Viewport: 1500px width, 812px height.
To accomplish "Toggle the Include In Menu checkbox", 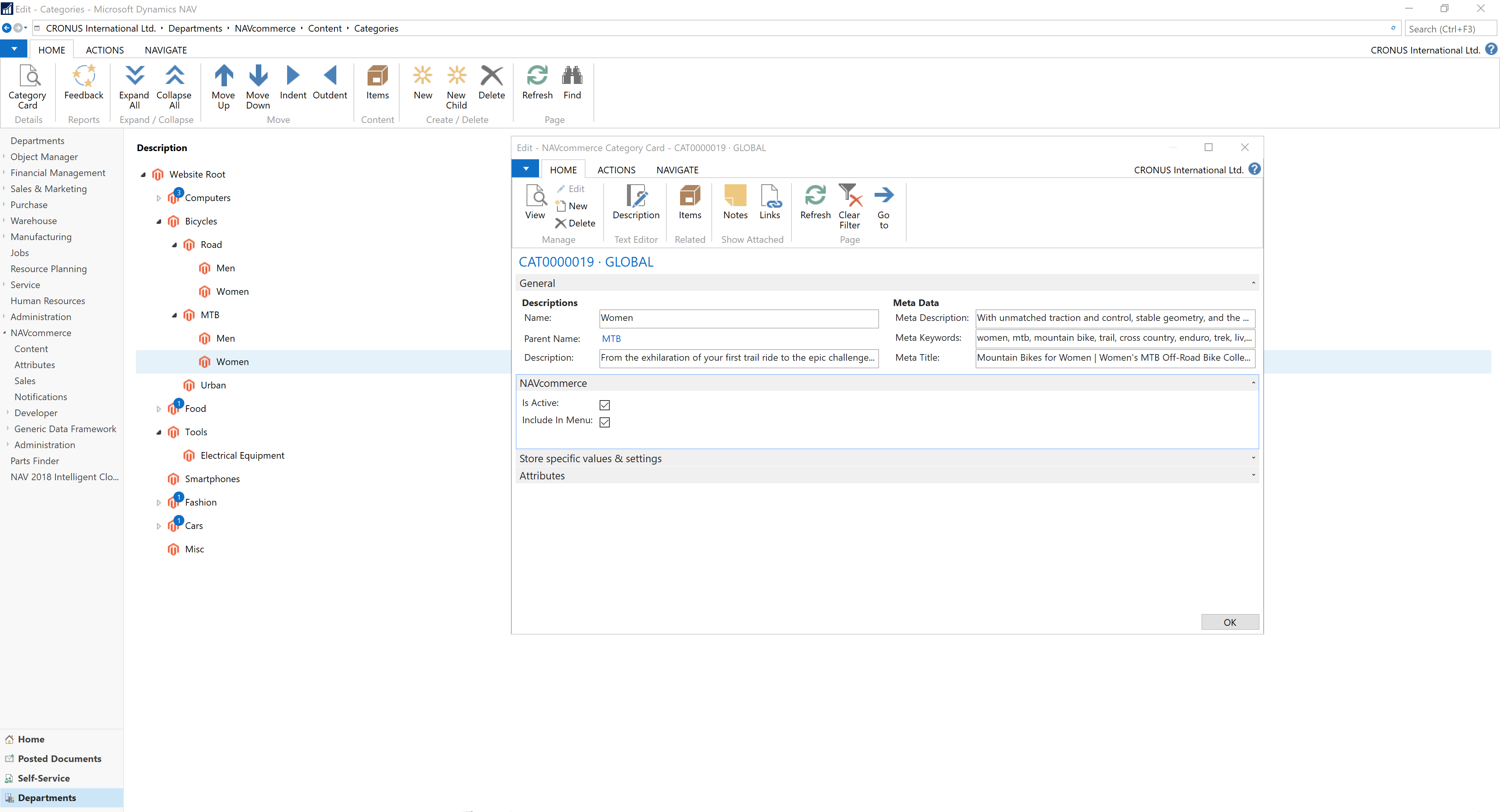I will [604, 422].
